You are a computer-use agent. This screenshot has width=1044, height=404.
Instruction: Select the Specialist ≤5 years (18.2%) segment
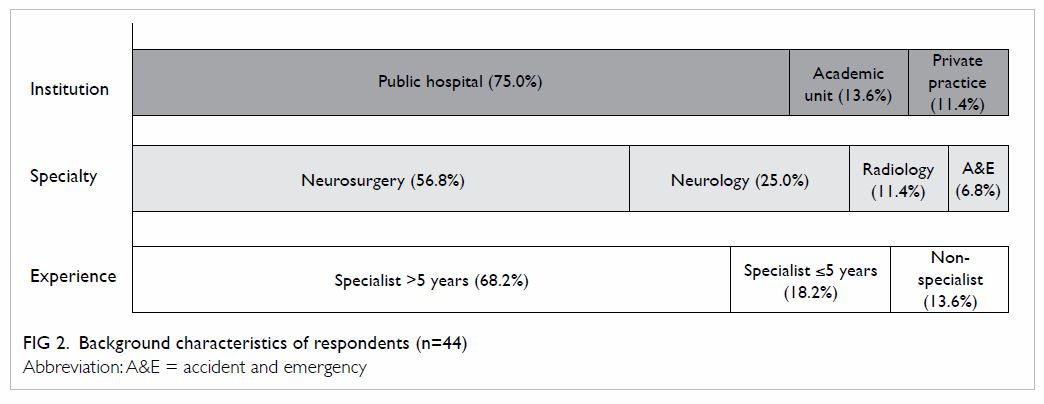click(x=810, y=280)
